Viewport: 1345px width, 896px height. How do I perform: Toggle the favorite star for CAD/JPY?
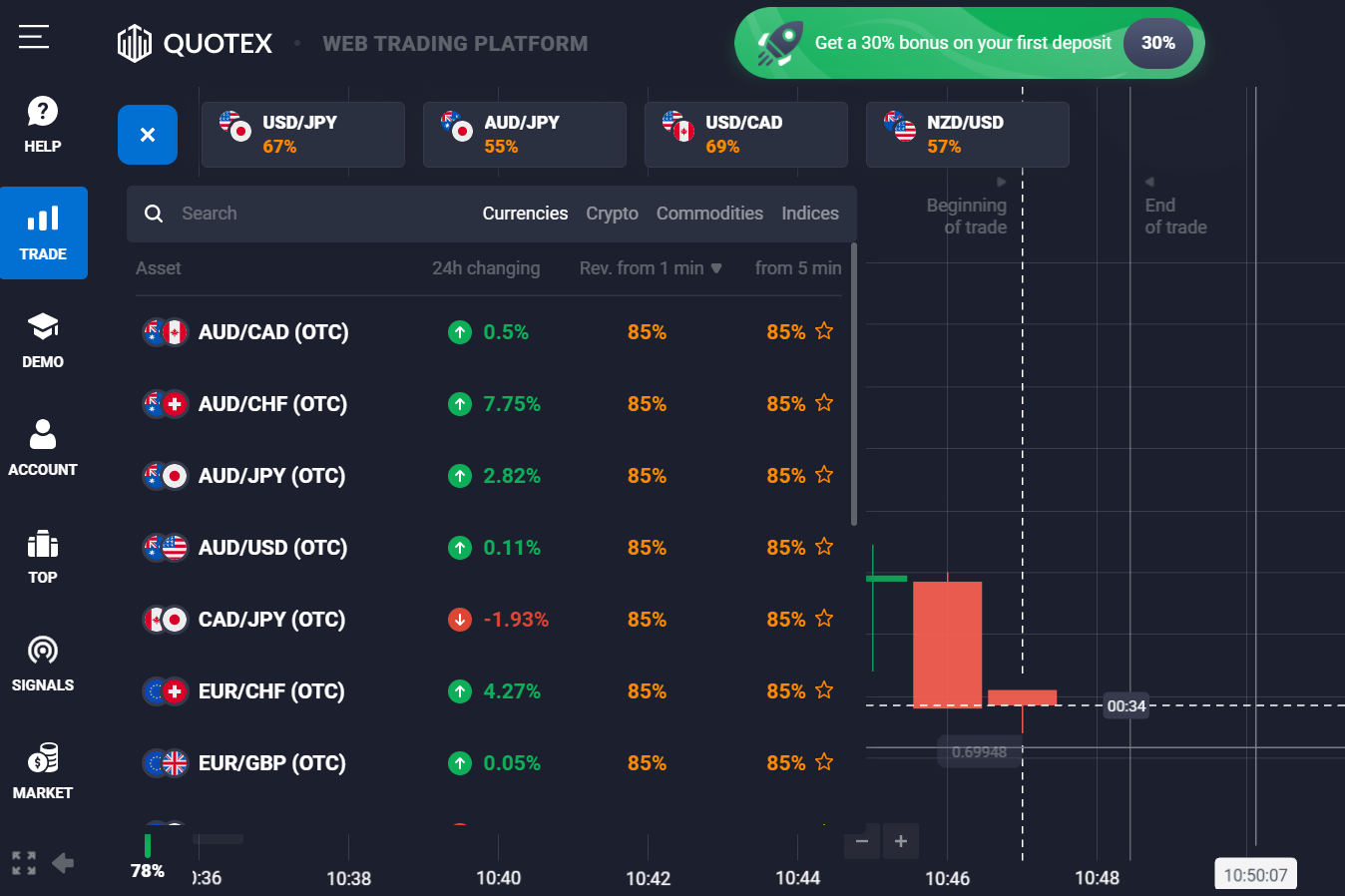(824, 619)
